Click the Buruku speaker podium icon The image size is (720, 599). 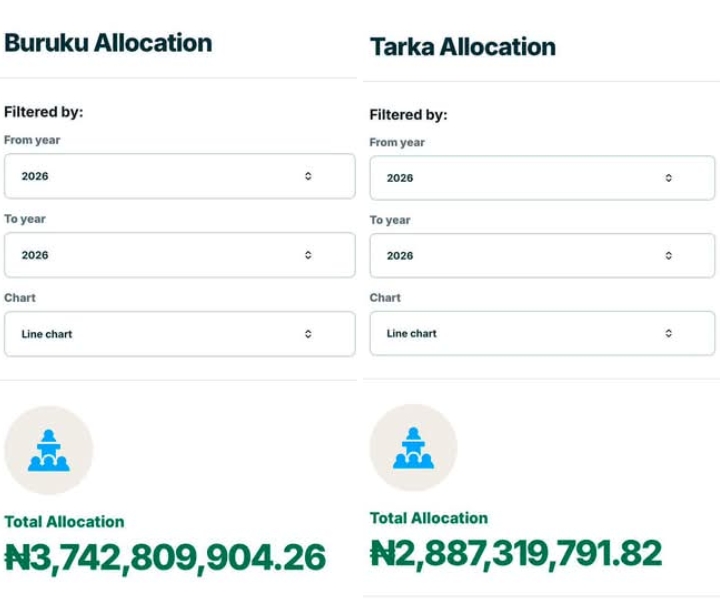point(49,450)
